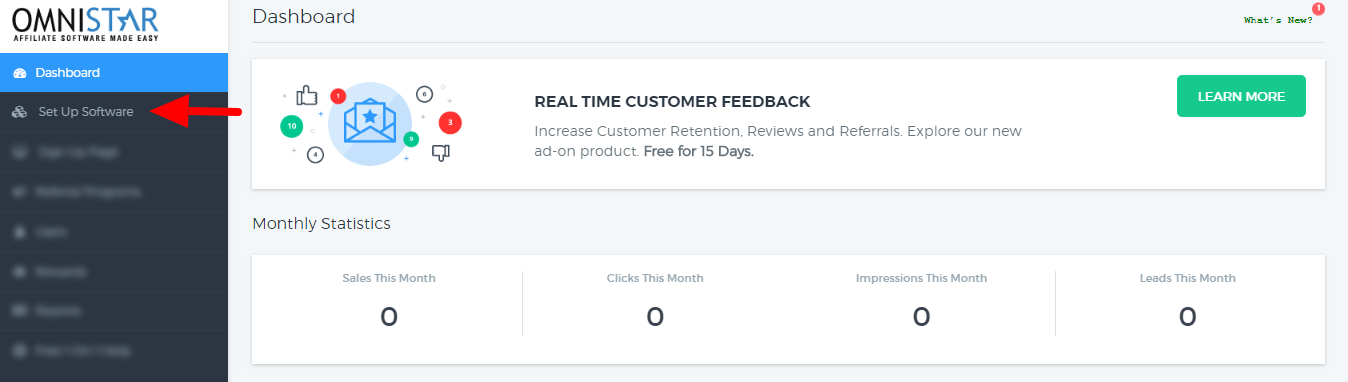Click the thumbs up icon in banner
Screen dimensions: 1348x382
pyautogui.click(x=306, y=96)
